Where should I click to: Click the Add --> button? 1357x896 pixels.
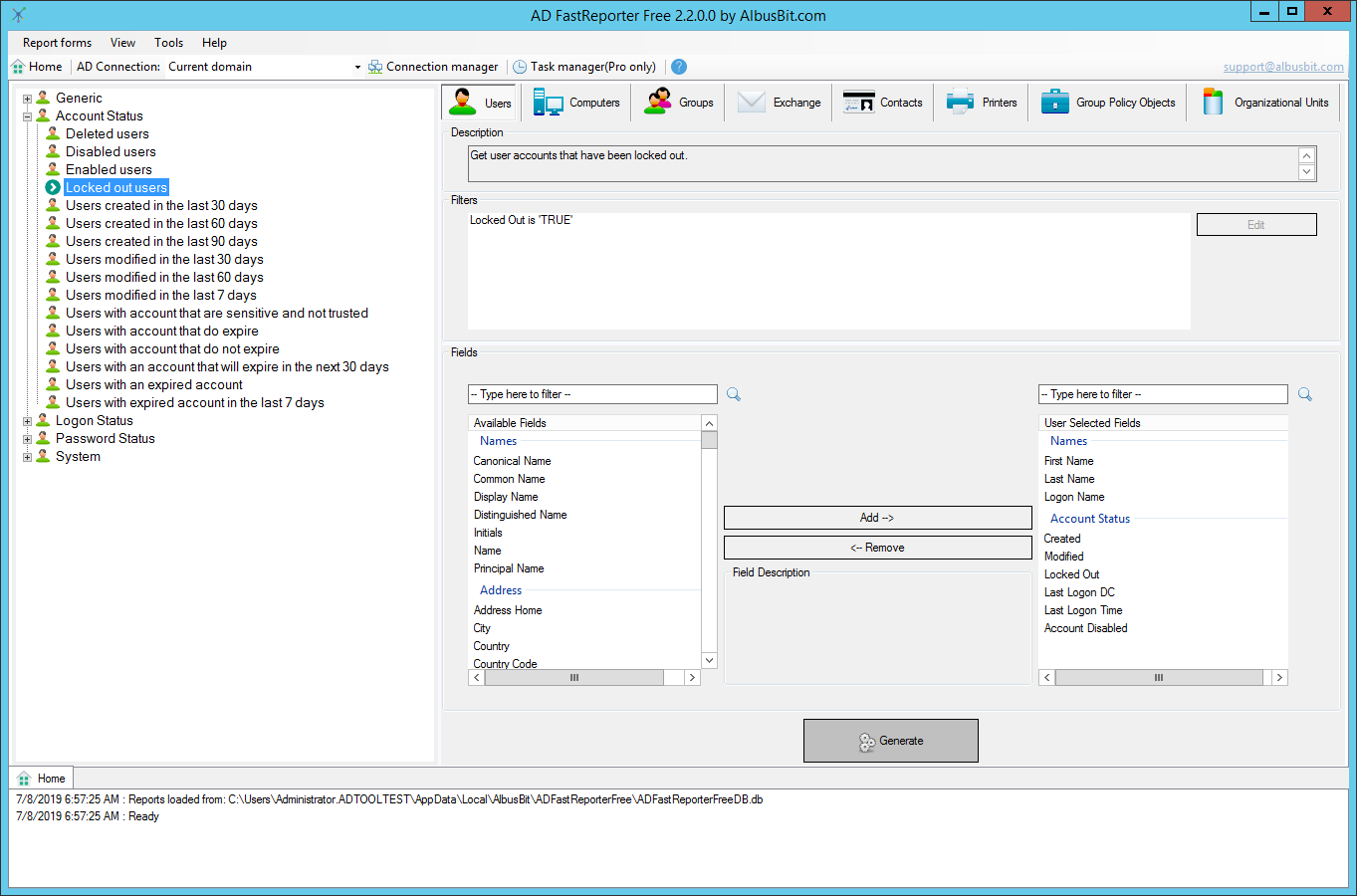click(877, 518)
